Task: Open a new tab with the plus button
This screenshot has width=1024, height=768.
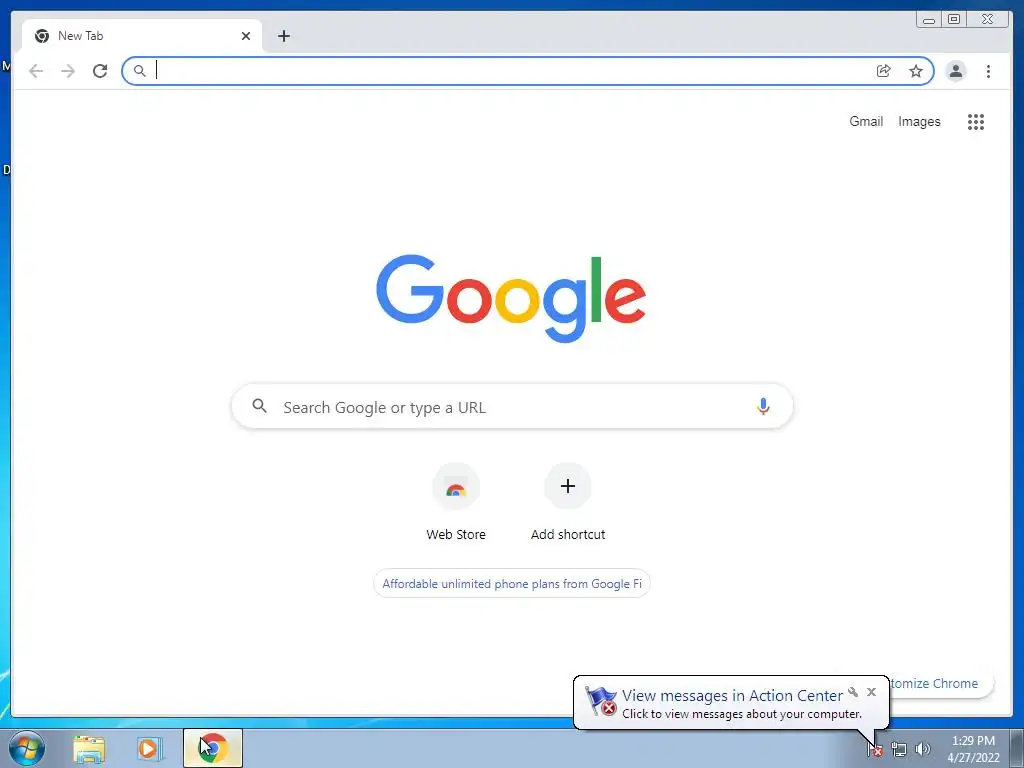Action: click(x=283, y=36)
